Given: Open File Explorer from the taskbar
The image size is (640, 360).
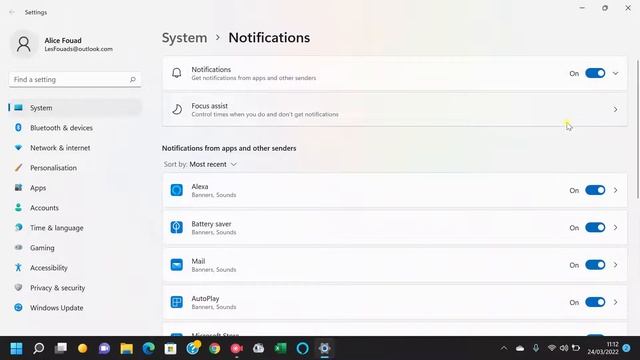Looking at the screenshot, I should 127,348.
